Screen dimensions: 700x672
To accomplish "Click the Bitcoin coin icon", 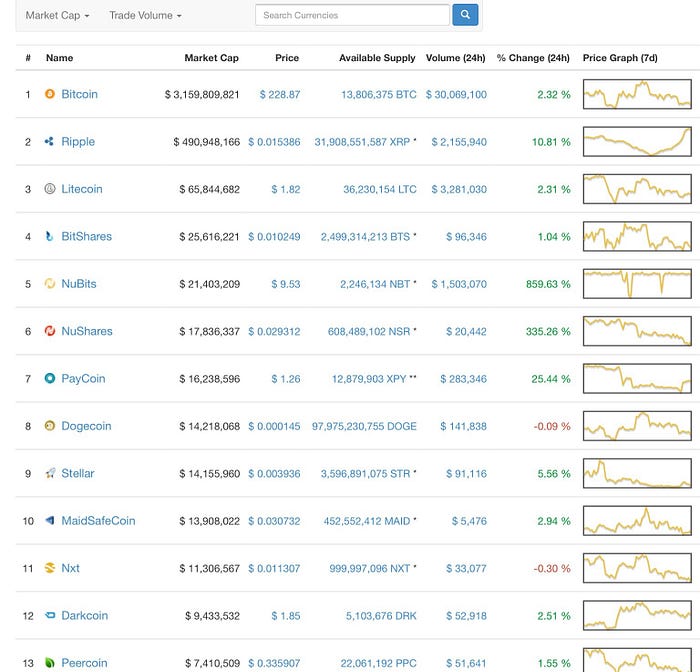I will [50, 94].
